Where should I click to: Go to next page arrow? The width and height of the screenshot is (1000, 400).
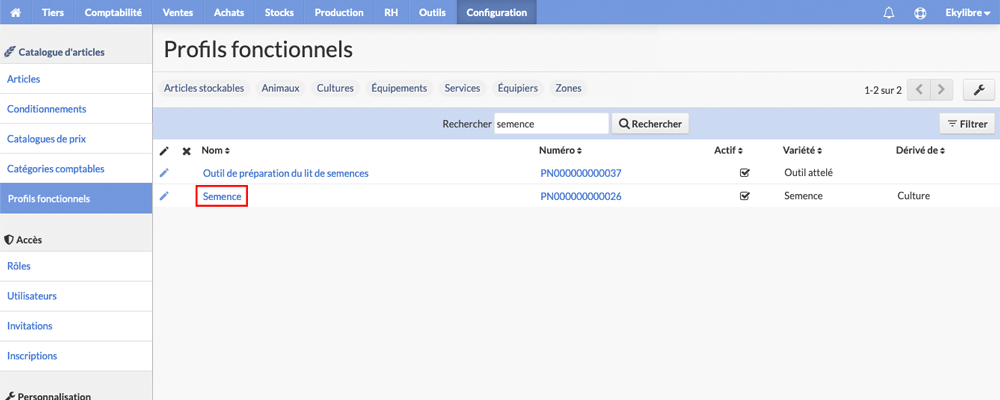pos(942,90)
